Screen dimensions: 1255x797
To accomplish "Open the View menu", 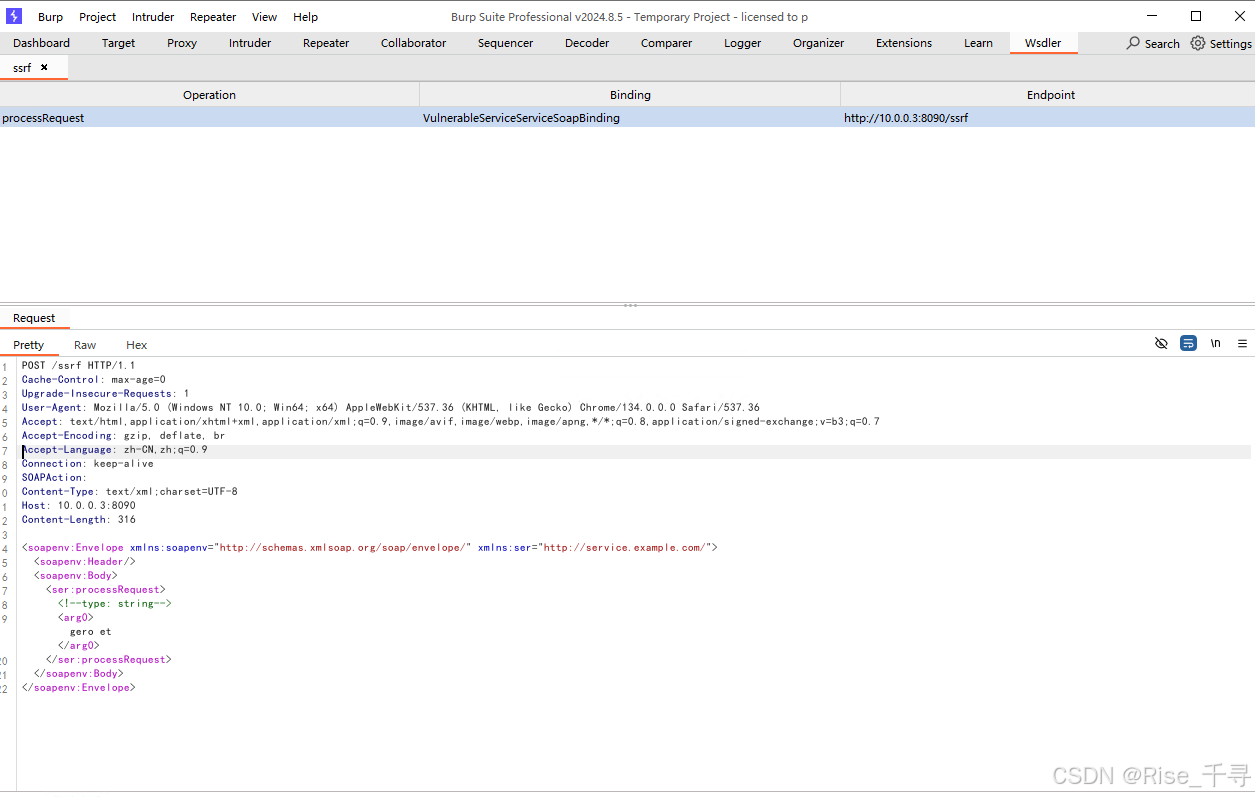I will point(265,17).
